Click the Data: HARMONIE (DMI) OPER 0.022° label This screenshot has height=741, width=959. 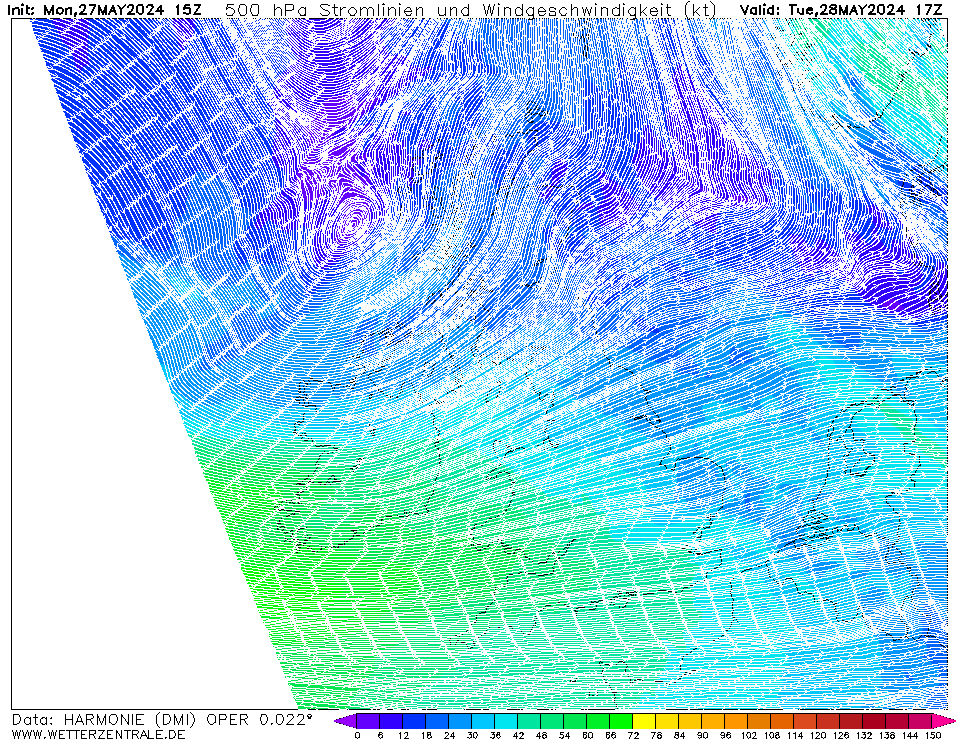(162, 720)
